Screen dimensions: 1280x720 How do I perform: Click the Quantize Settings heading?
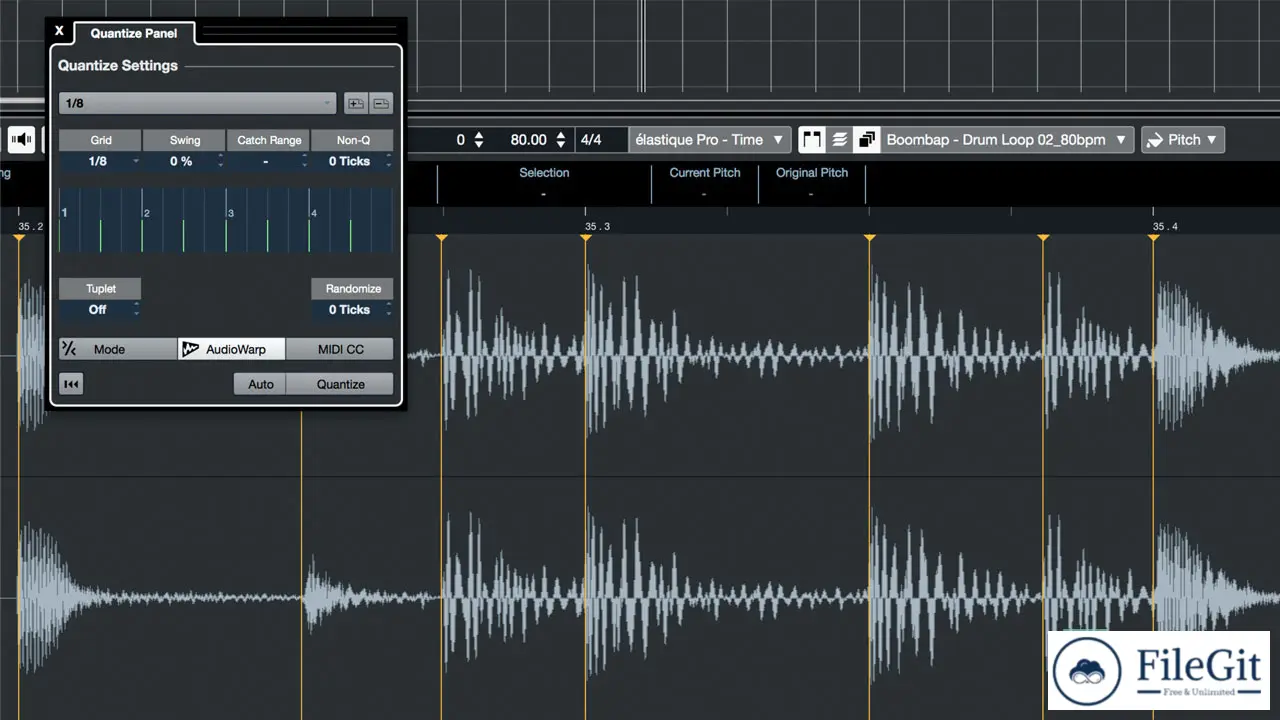click(x=118, y=66)
